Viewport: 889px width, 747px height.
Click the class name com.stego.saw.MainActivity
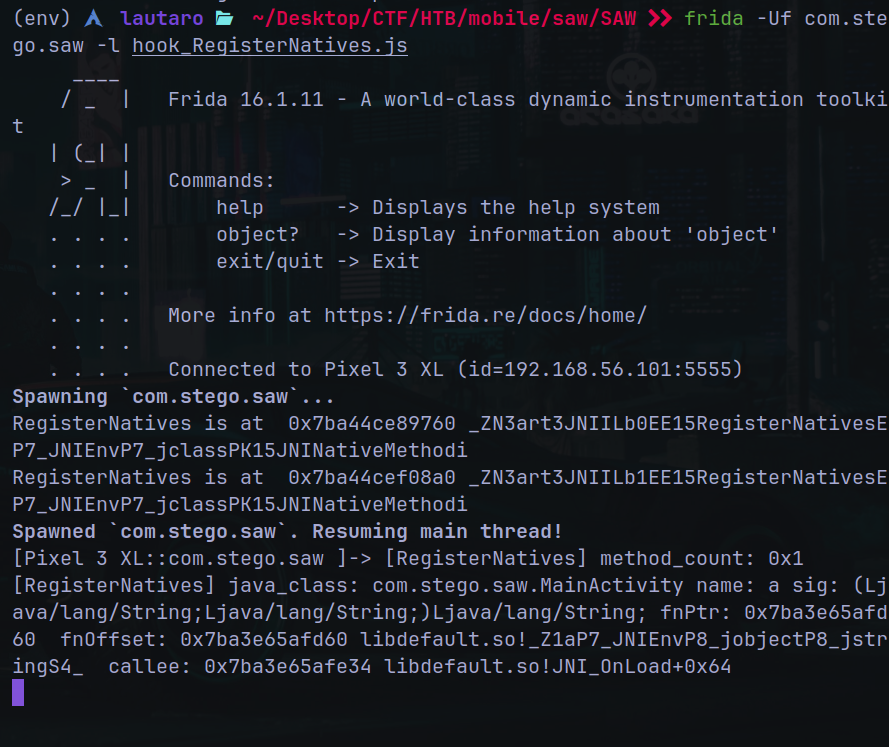pos(528,585)
